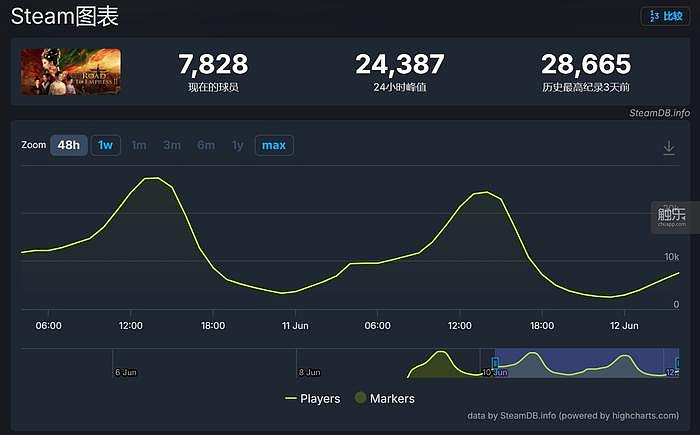Select the 48h zoom range
This screenshot has height=435, width=700.
coord(69,145)
